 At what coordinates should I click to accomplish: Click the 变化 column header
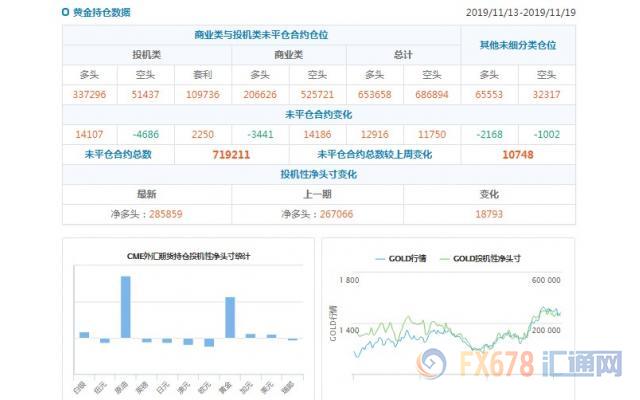(489, 194)
